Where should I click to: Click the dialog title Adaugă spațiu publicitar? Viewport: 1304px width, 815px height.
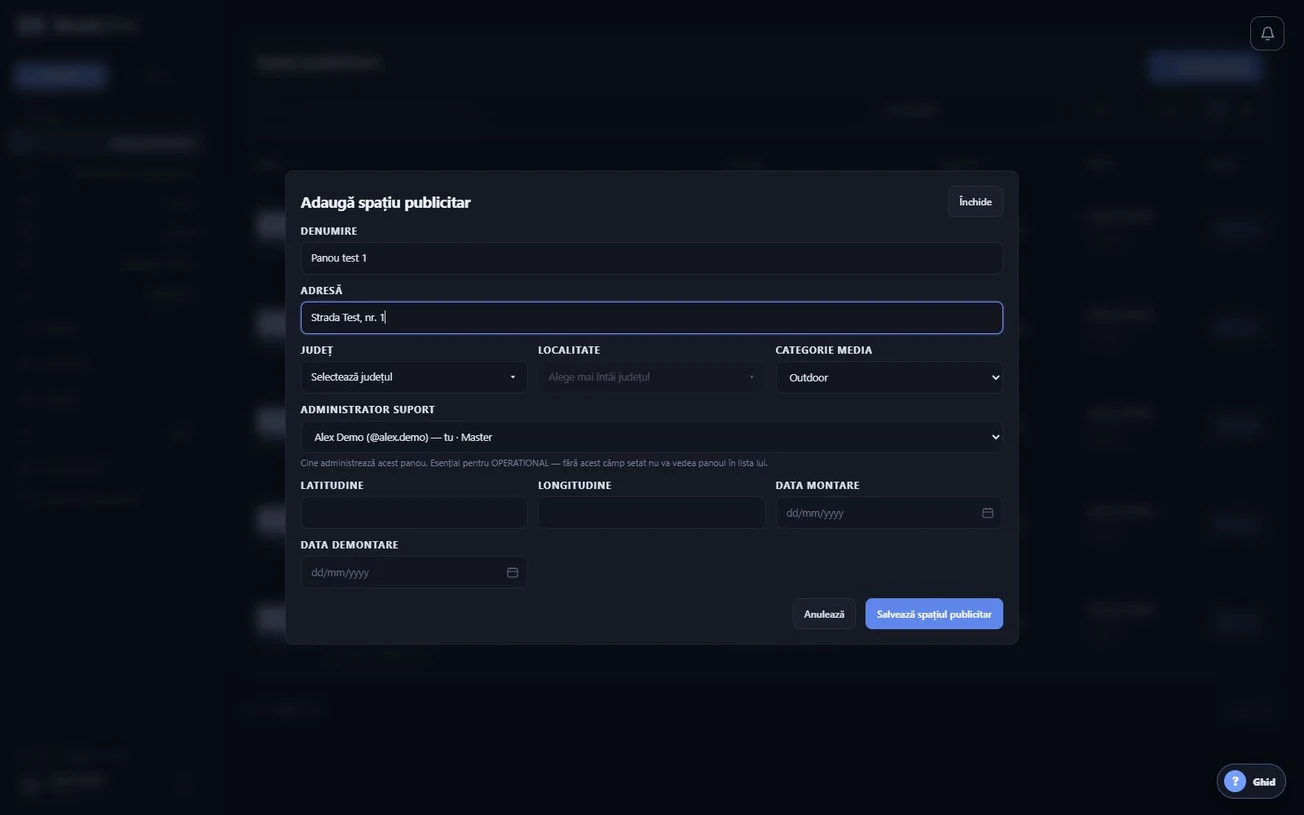point(386,202)
